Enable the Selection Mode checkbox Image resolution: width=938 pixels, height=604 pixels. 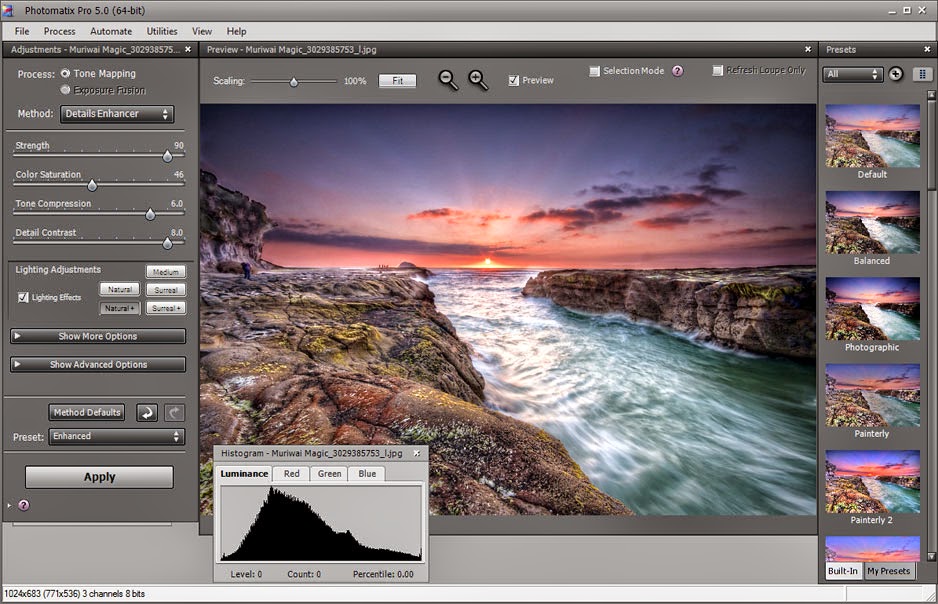click(x=594, y=72)
